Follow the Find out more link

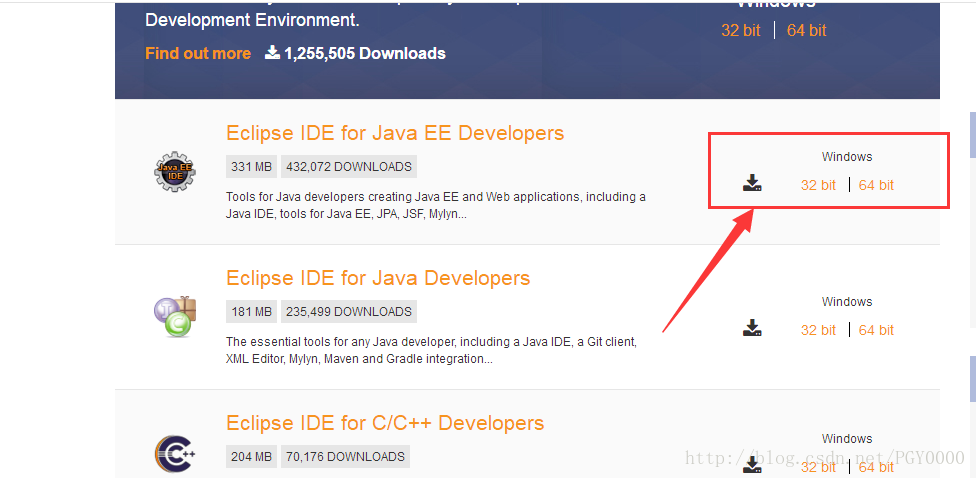click(x=198, y=54)
